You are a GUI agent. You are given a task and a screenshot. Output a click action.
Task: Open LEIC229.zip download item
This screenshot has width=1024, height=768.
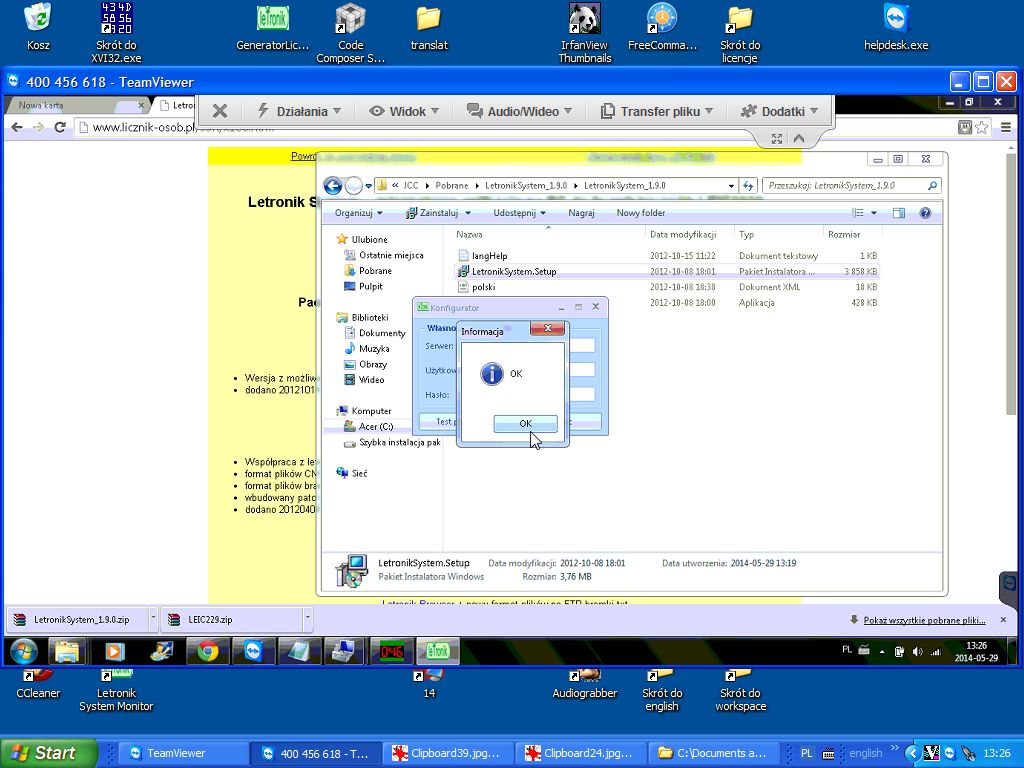tap(232, 620)
